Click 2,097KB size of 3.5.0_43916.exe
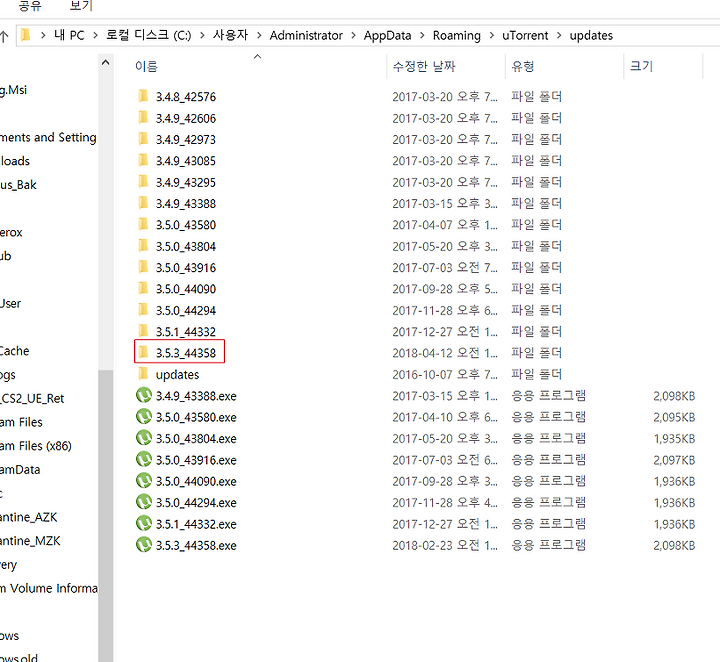The height and width of the screenshot is (662, 720). click(674, 460)
